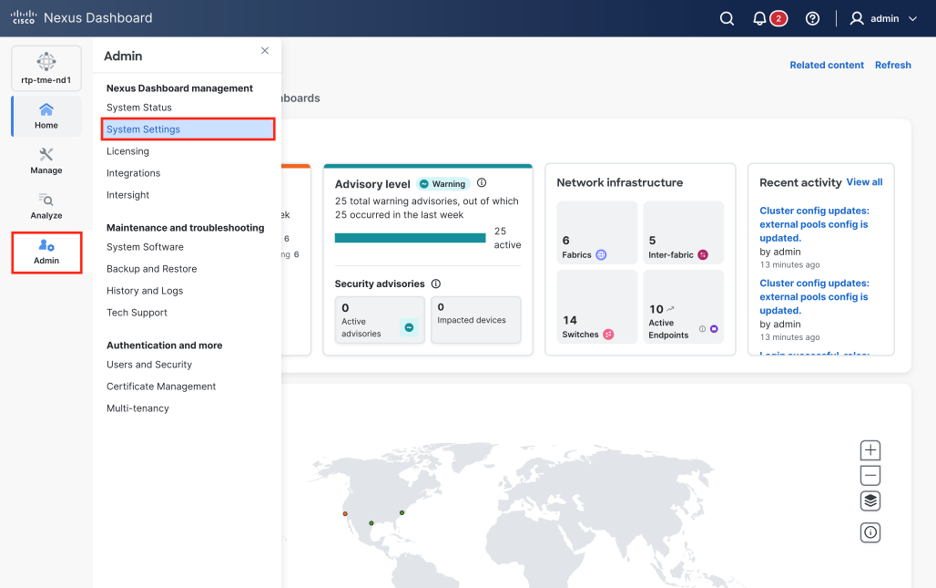This screenshot has height=588, width=936.
Task: Click the easternmost green map marker
Action: coord(402,512)
